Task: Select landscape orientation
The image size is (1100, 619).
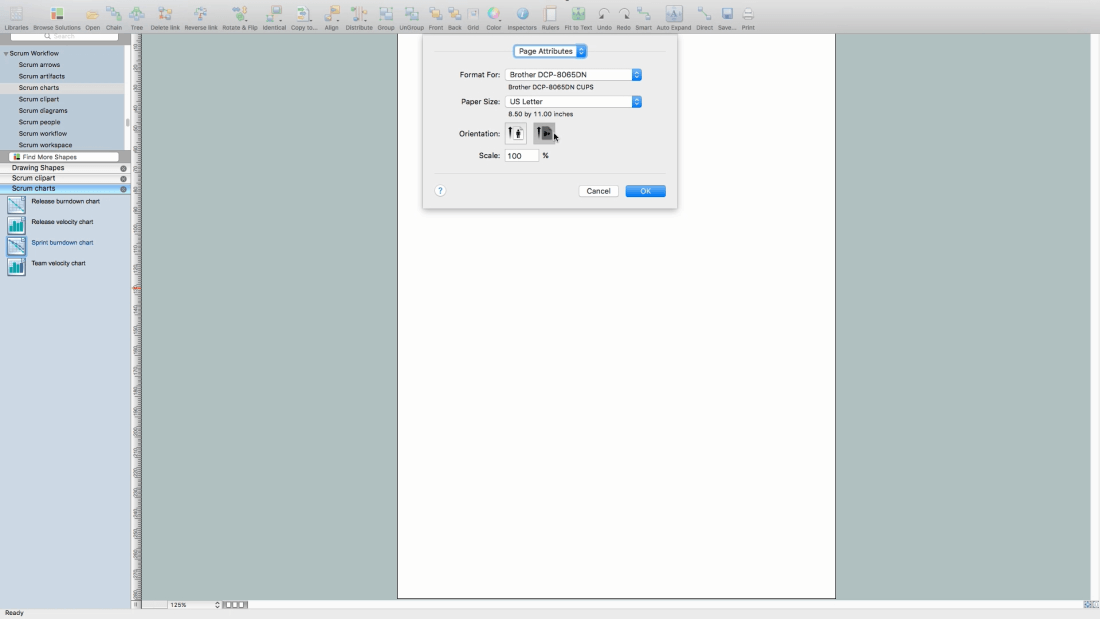Action: [x=543, y=133]
